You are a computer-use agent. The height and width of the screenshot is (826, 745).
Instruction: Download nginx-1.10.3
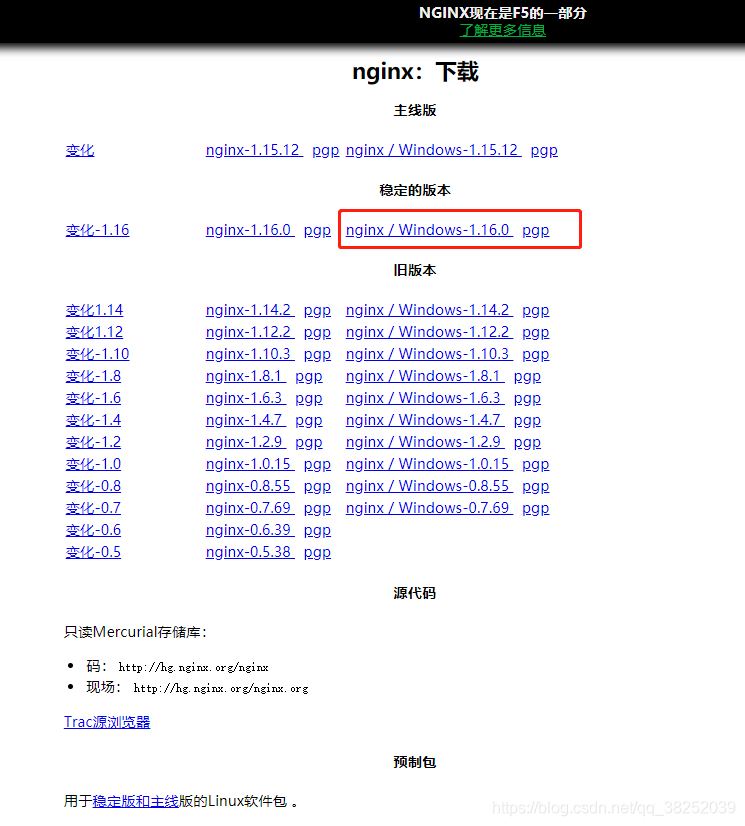(250, 354)
